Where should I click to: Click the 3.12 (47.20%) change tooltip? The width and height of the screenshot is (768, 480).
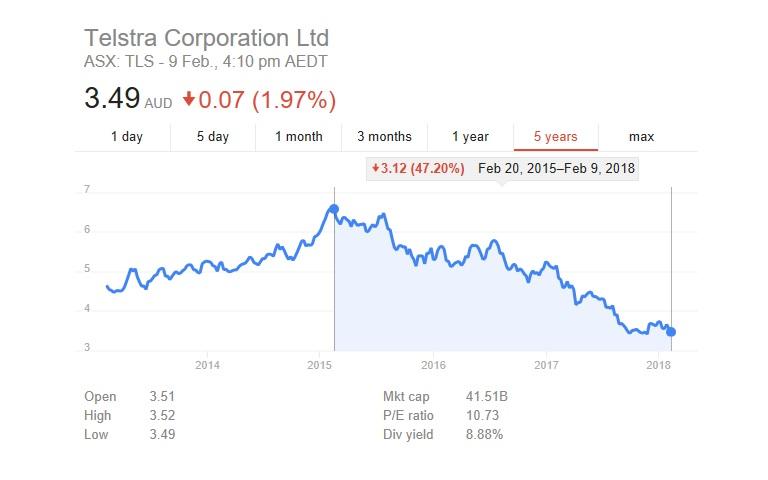coord(418,168)
